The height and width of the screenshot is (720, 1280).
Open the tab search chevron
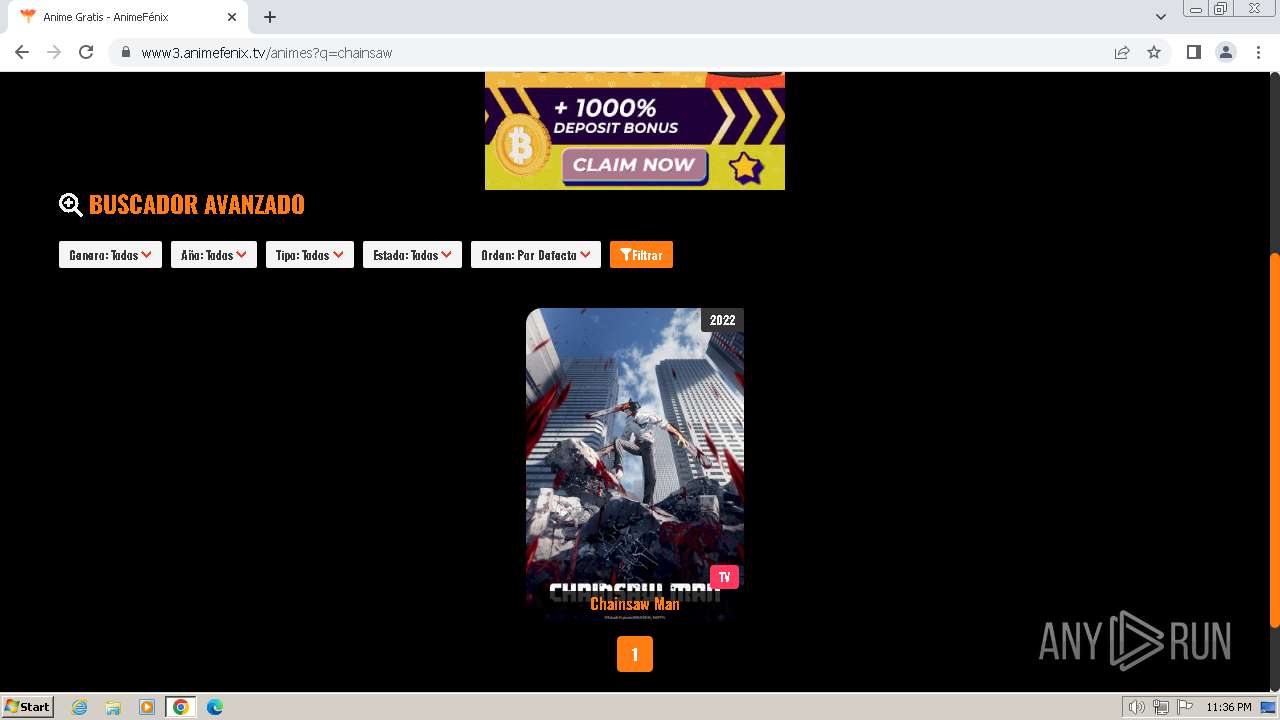[1161, 17]
